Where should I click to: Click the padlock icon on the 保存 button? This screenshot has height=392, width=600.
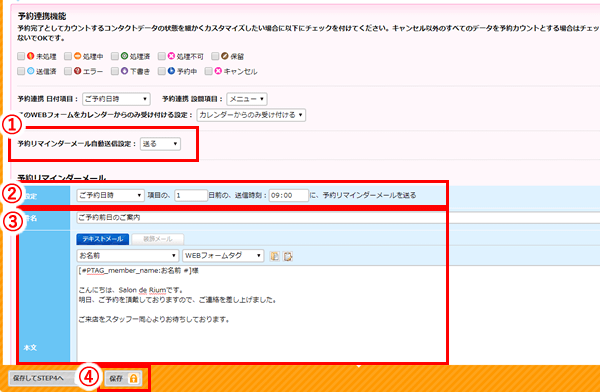tap(133, 379)
